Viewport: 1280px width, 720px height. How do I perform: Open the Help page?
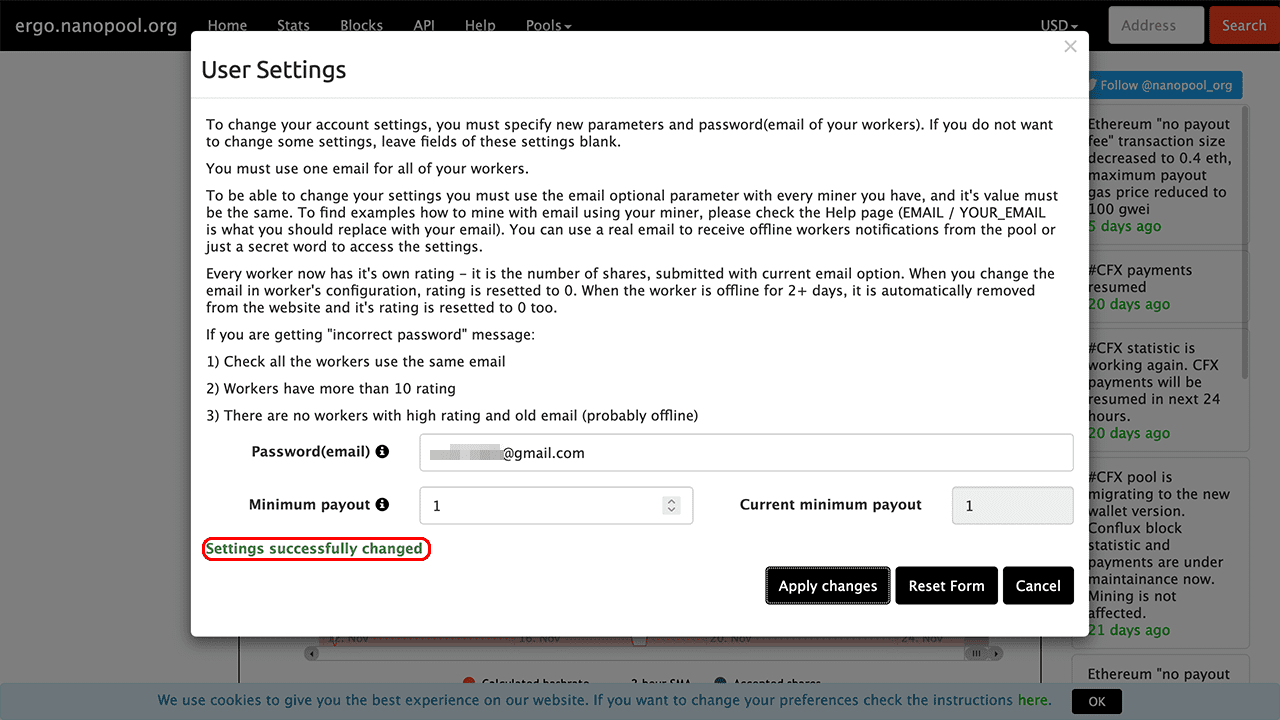(x=480, y=26)
